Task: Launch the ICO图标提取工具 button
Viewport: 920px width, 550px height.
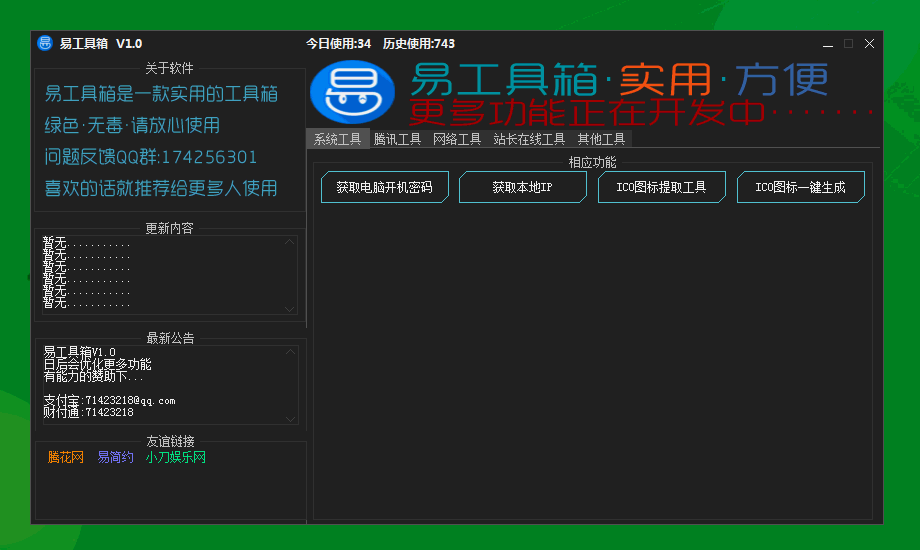Action: [x=662, y=187]
